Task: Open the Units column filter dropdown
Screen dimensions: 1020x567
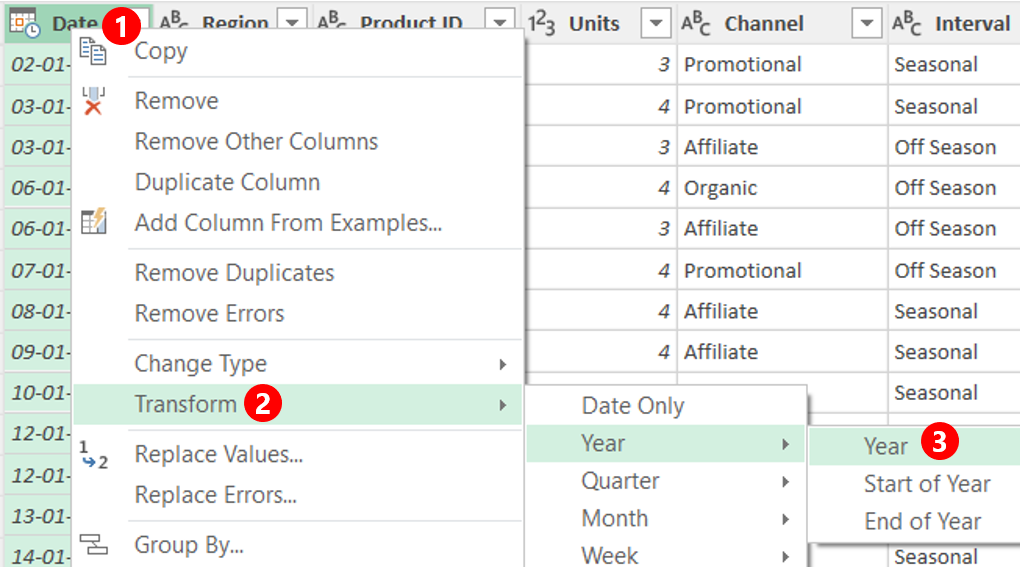Action: tap(656, 23)
